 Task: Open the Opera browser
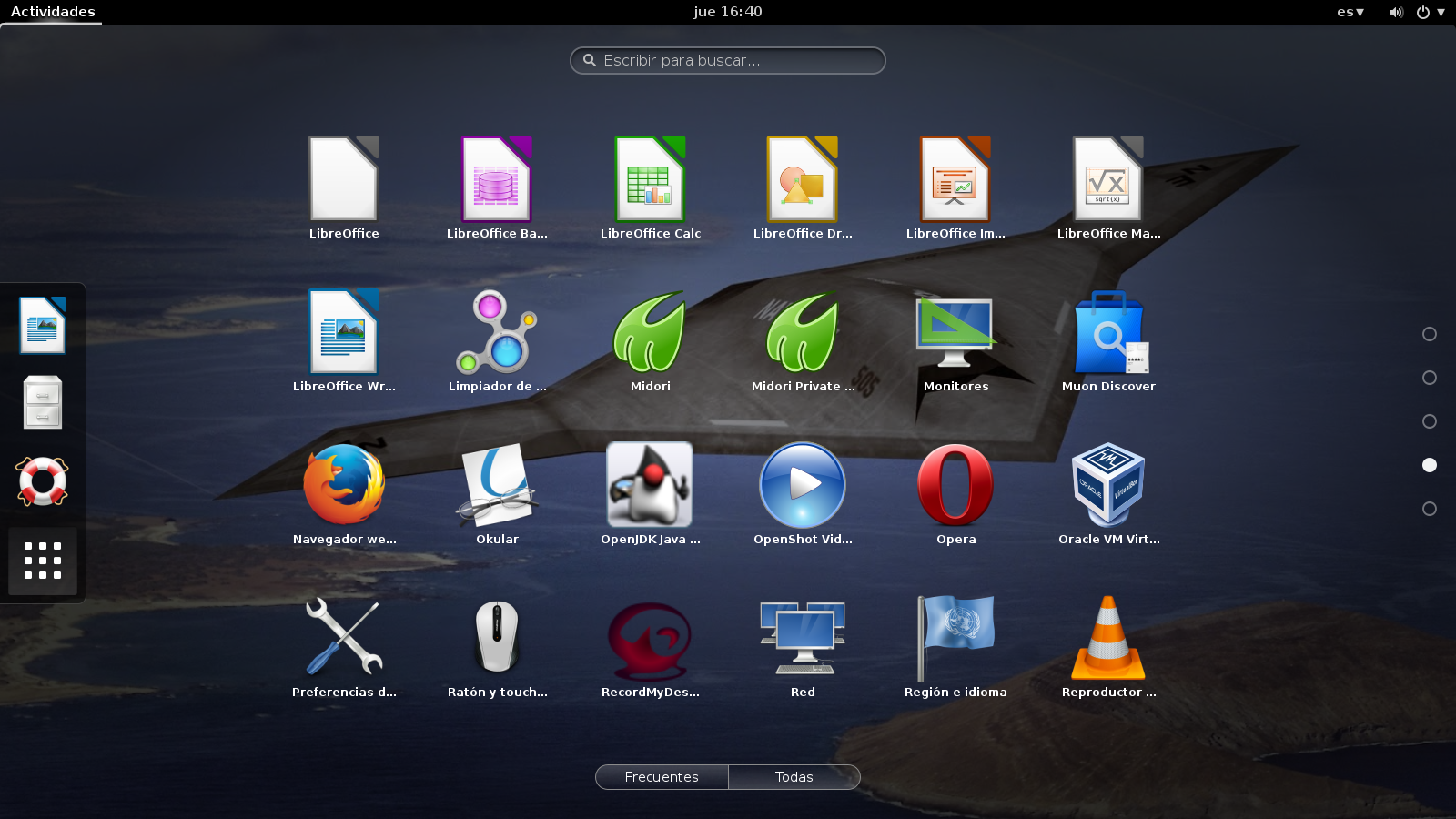954,485
